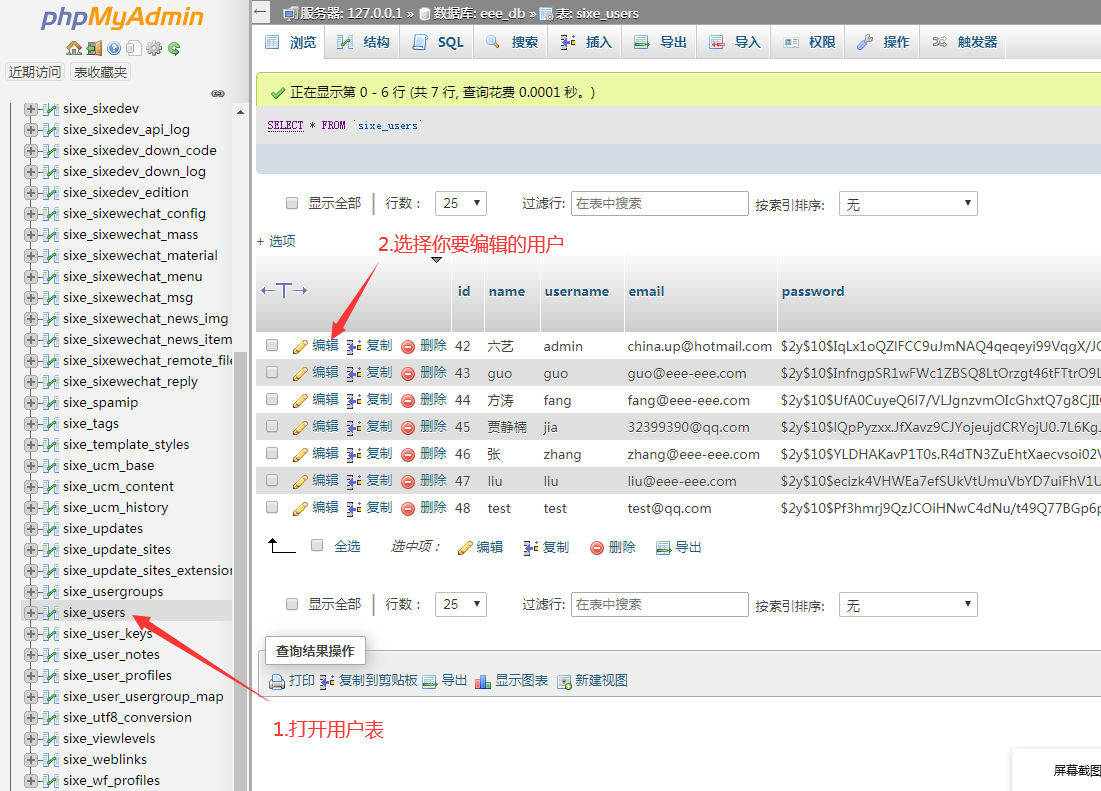
Task: Click the red delete icon for test row
Action: point(408,508)
